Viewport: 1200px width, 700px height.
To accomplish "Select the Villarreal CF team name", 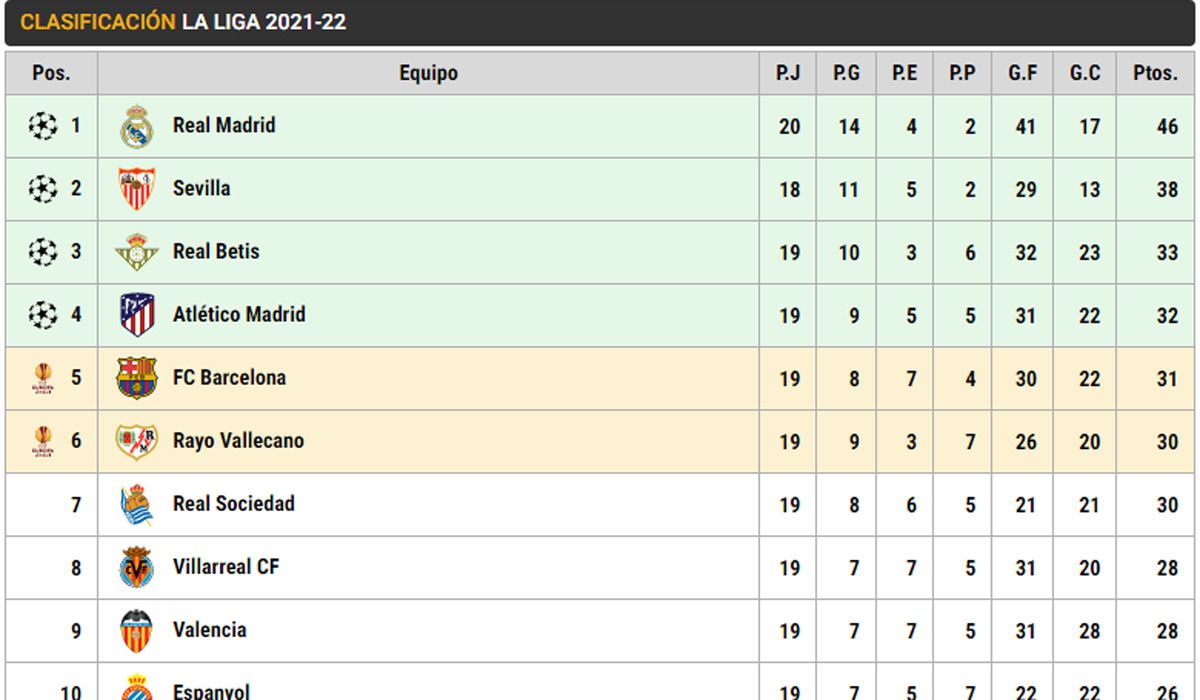I will (226, 566).
